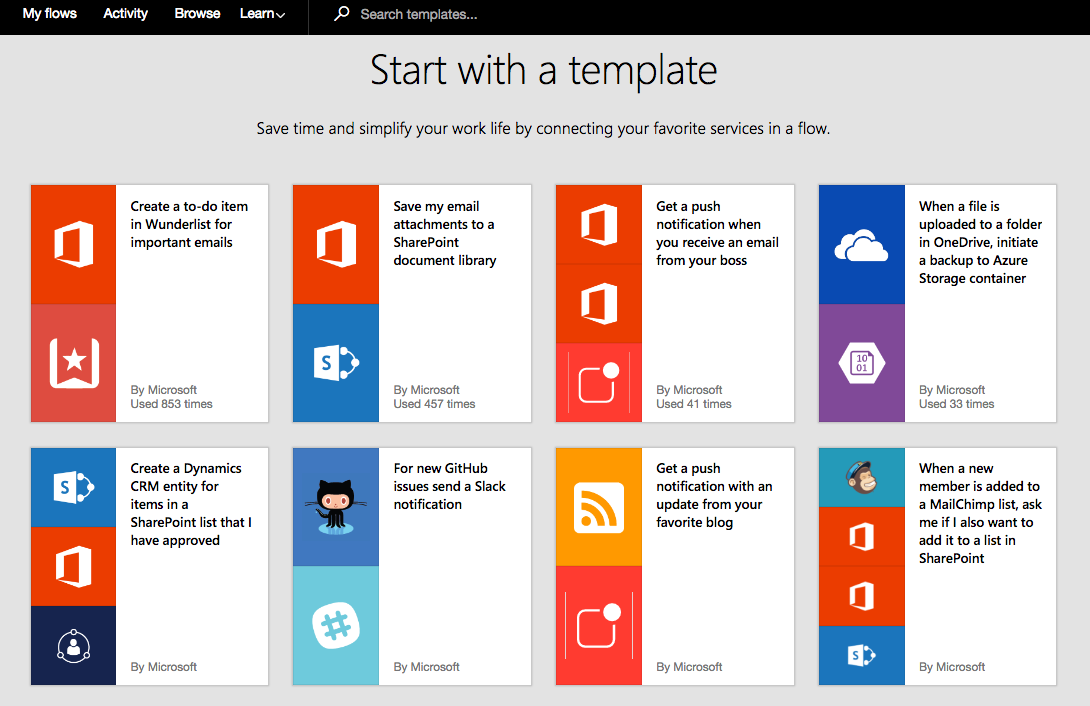
Task: Open the My flows page
Action: coord(49,14)
